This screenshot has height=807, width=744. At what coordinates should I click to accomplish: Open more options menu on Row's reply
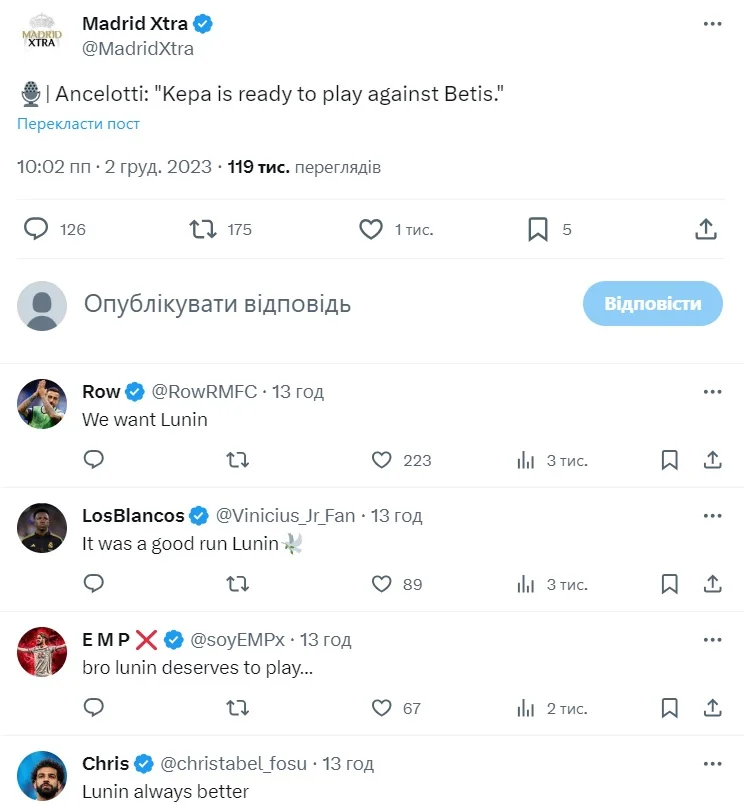click(x=712, y=391)
